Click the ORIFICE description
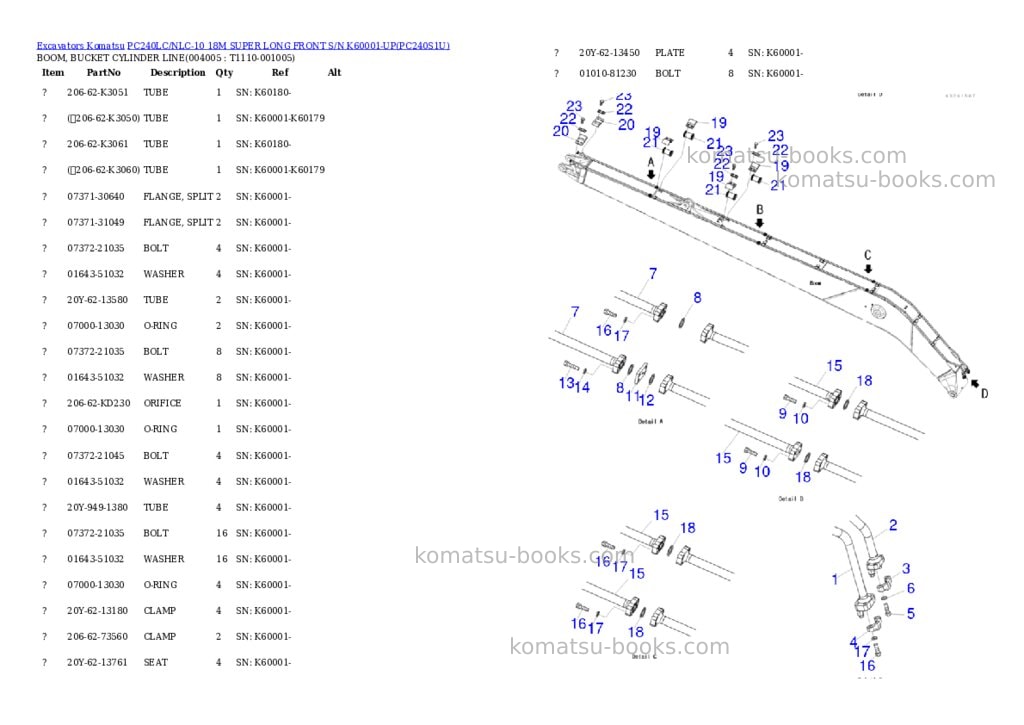 coord(163,404)
